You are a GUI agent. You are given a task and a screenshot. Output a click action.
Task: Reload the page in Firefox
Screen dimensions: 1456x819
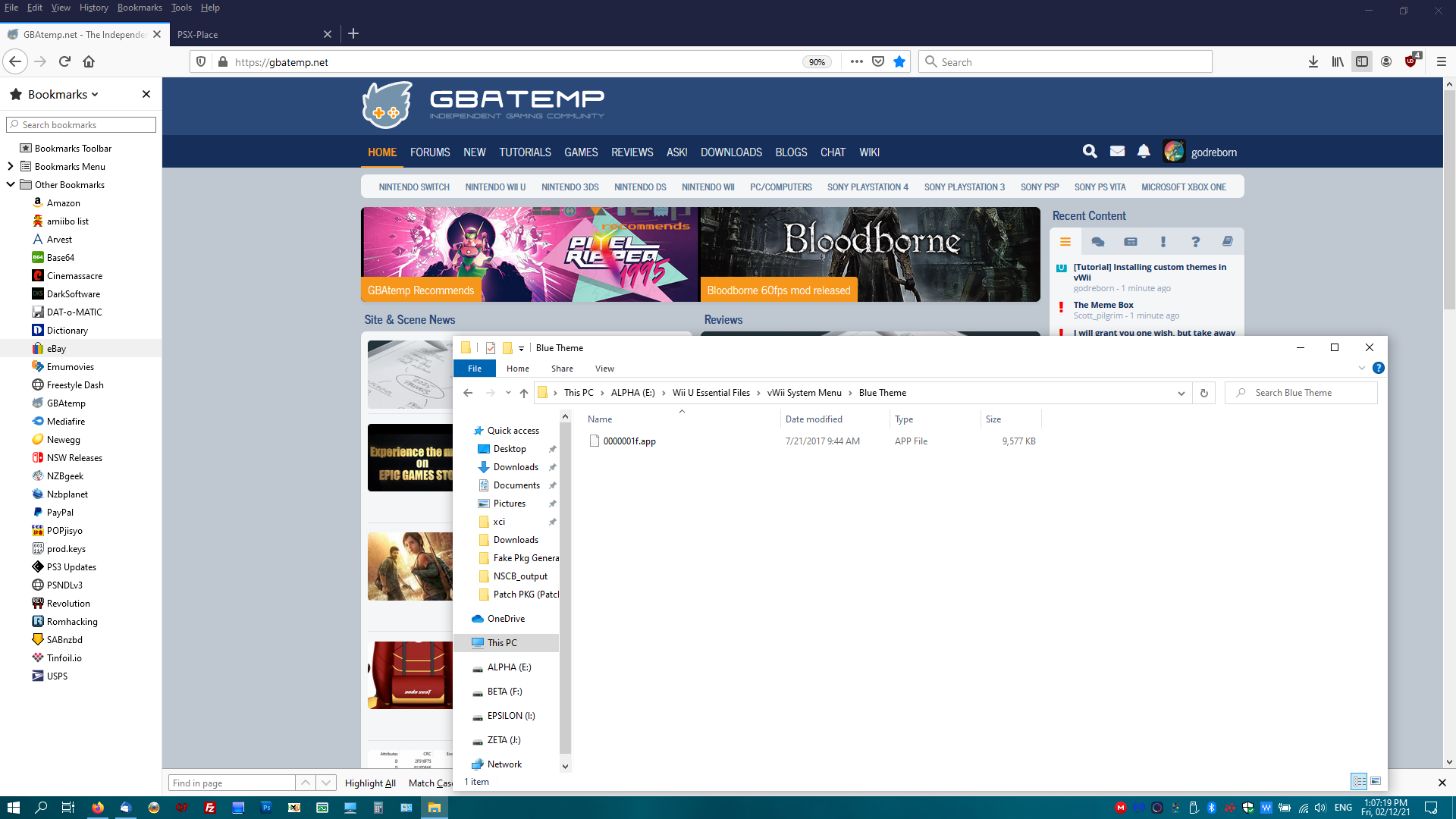coord(64,61)
